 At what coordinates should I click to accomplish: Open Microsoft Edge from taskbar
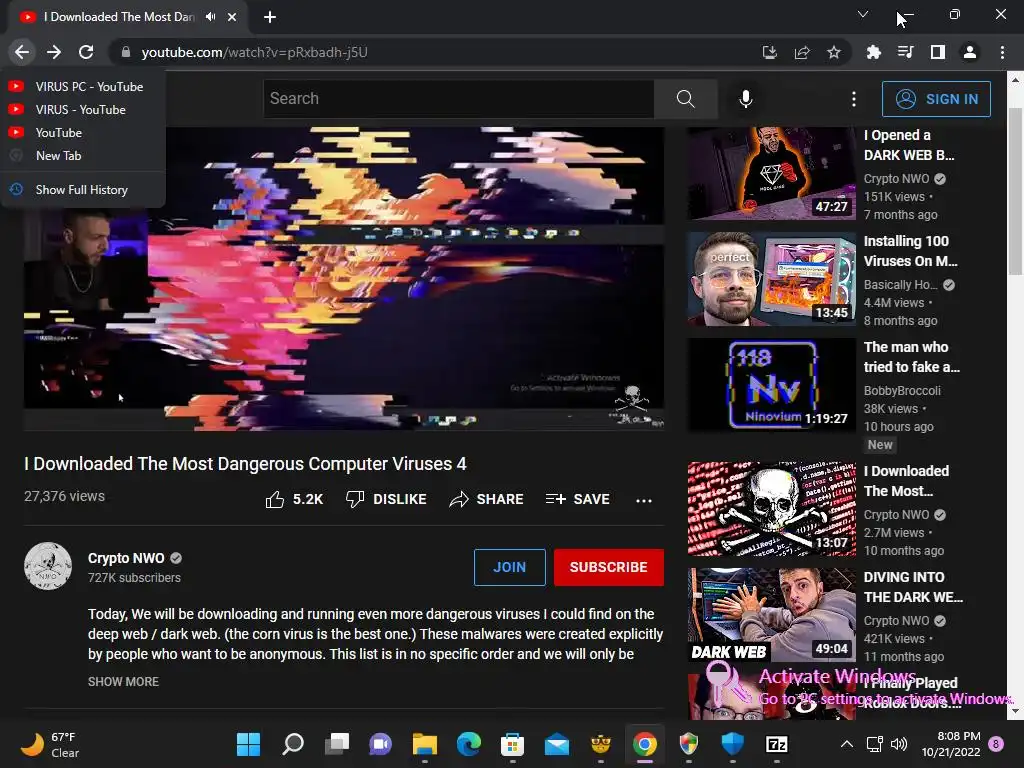coord(469,744)
